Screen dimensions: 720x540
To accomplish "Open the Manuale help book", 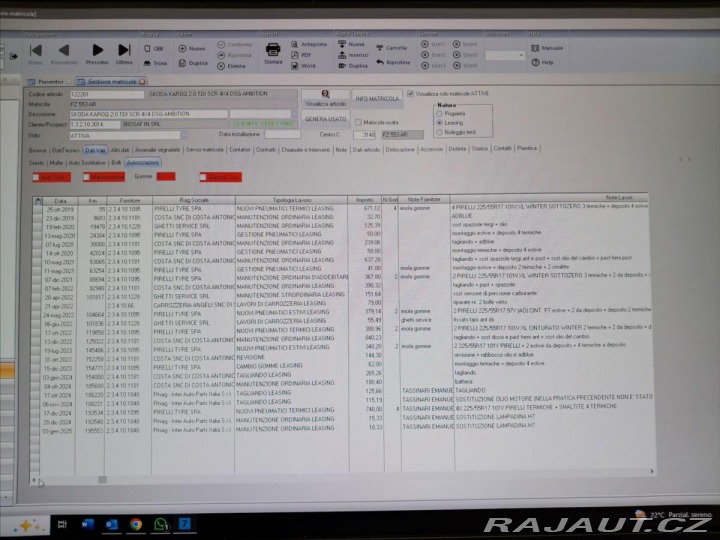I will [x=547, y=48].
